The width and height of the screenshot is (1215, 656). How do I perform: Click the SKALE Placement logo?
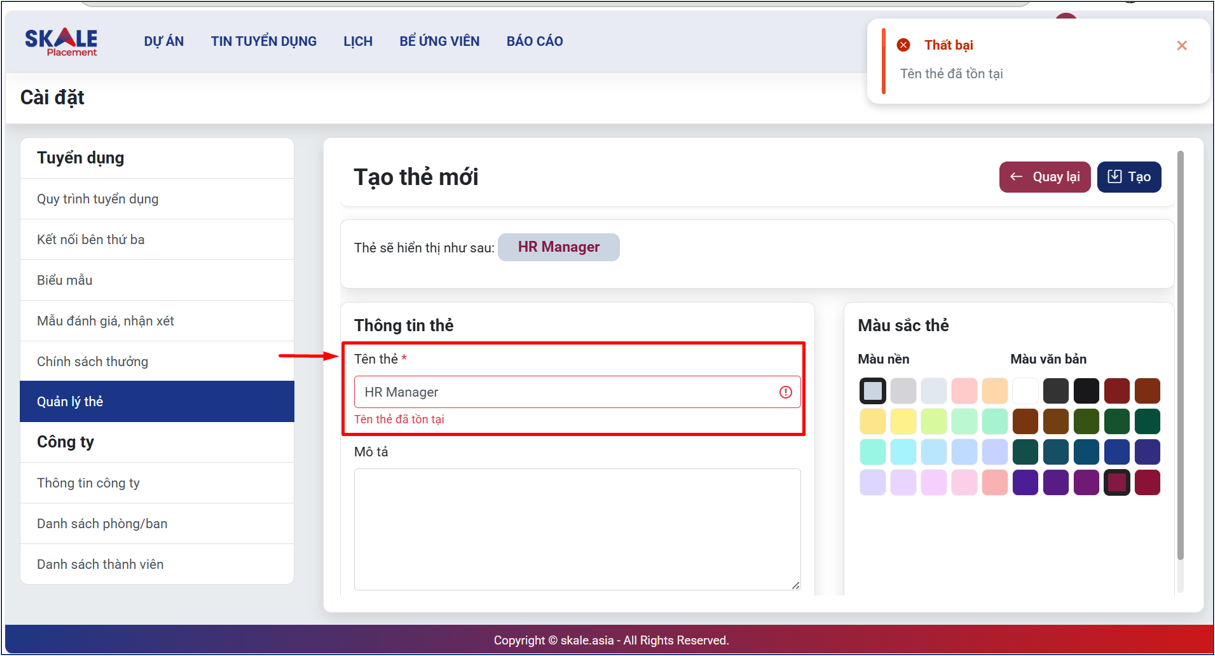point(61,42)
